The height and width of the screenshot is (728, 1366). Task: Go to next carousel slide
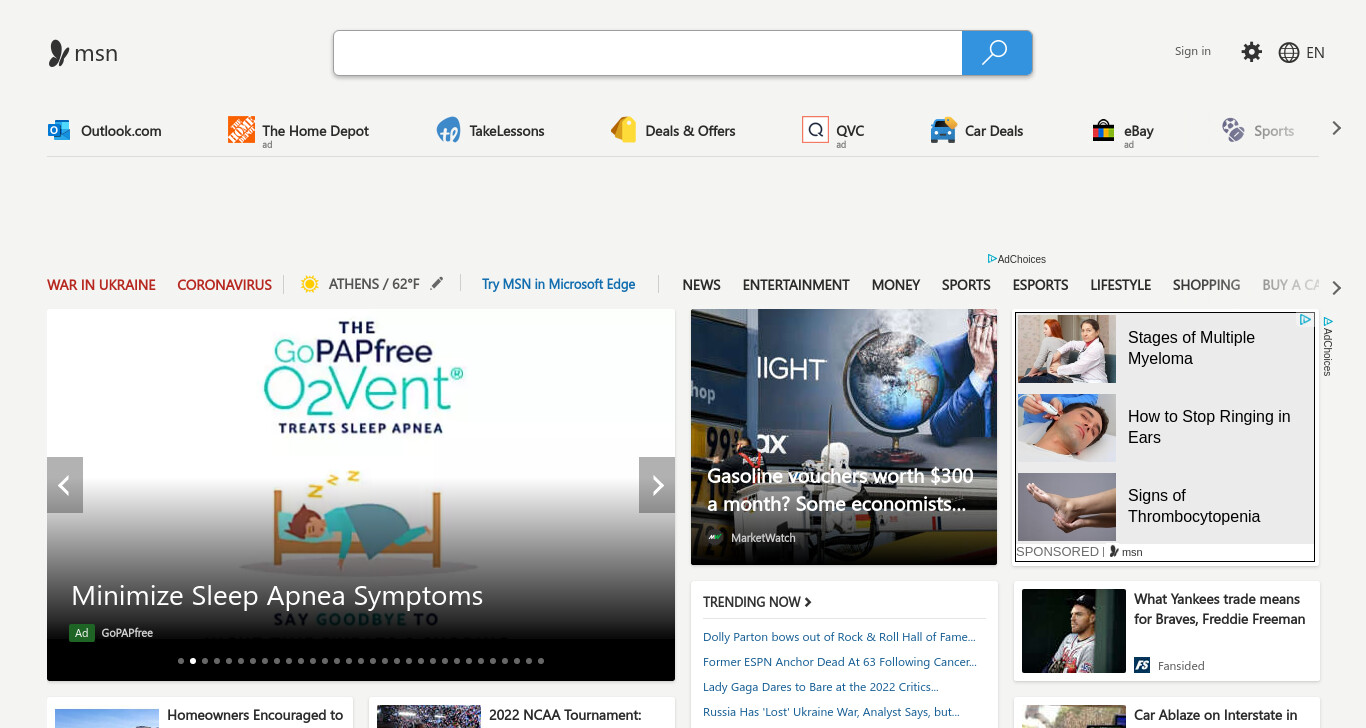click(x=657, y=486)
